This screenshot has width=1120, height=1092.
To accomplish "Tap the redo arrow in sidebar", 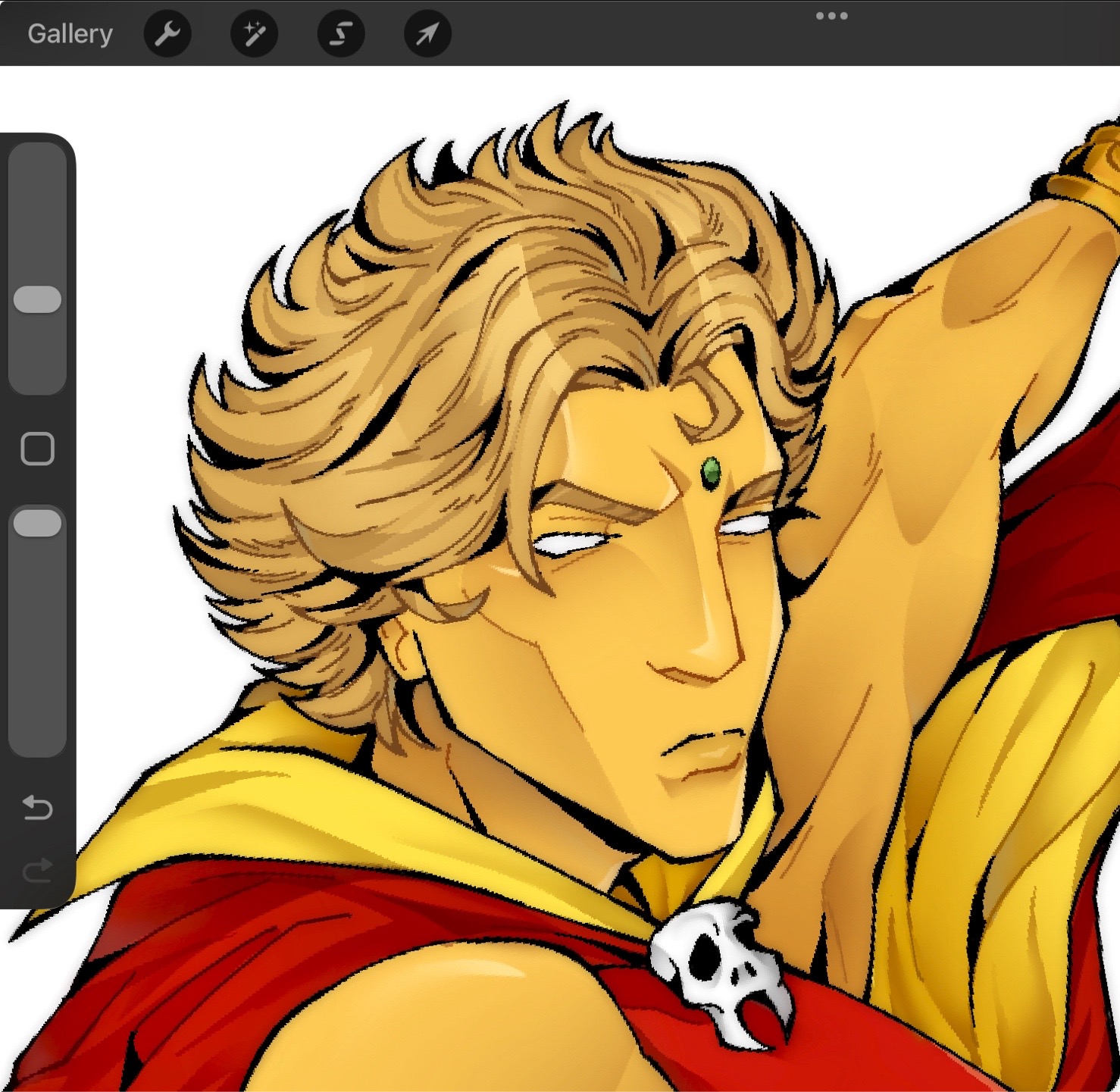I will click(x=37, y=870).
